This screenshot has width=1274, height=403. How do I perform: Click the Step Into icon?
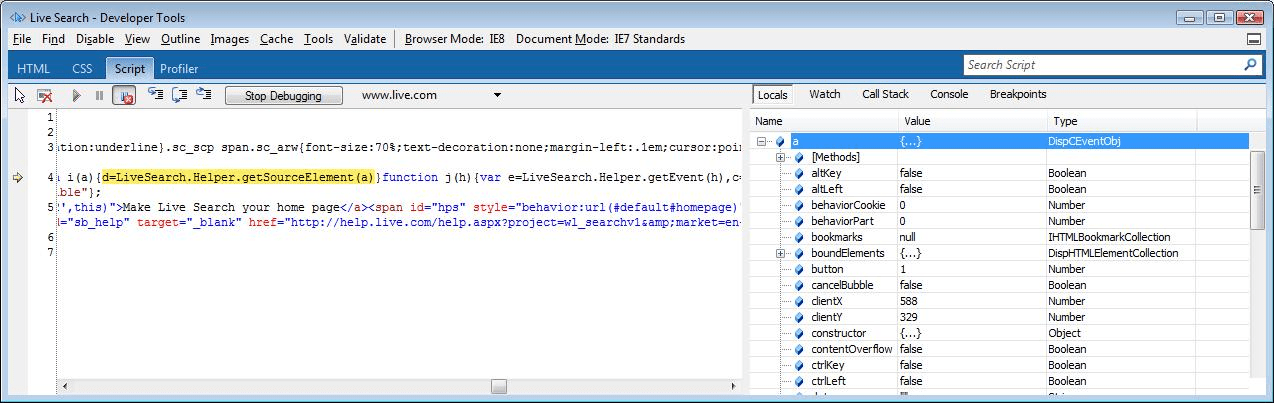155,94
